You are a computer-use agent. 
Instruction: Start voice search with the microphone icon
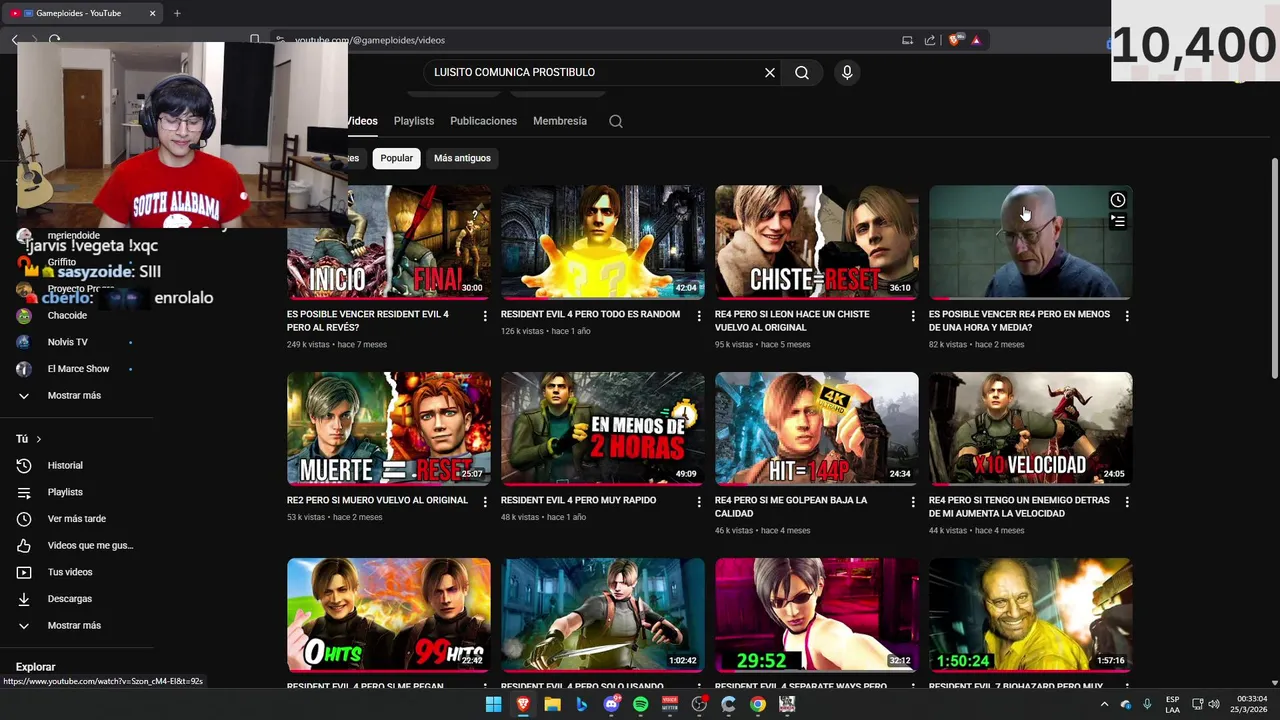point(847,72)
